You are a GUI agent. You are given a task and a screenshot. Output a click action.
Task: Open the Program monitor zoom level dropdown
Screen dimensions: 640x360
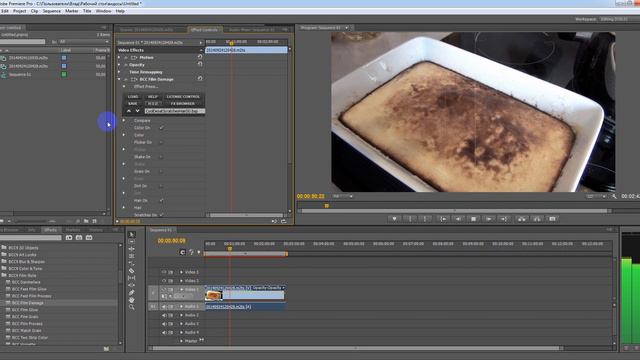tap(342, 196)
